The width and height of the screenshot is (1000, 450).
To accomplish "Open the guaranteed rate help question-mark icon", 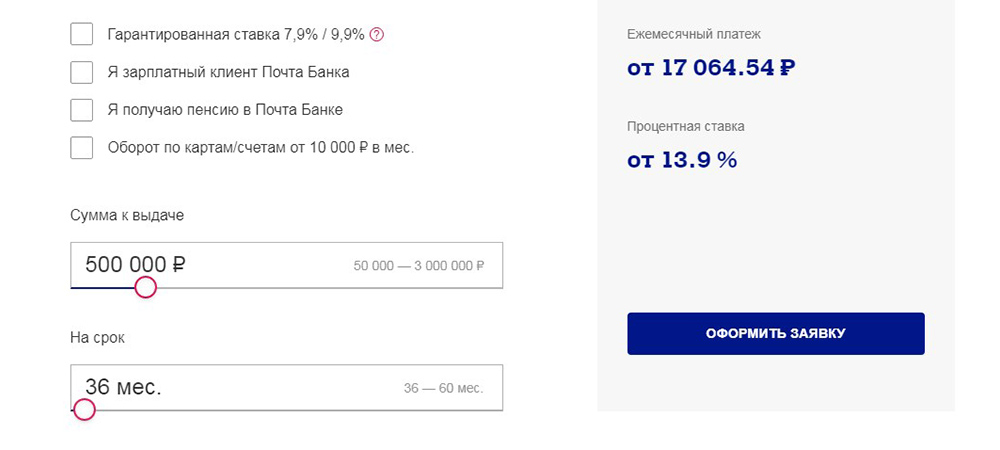I will 377,34.
